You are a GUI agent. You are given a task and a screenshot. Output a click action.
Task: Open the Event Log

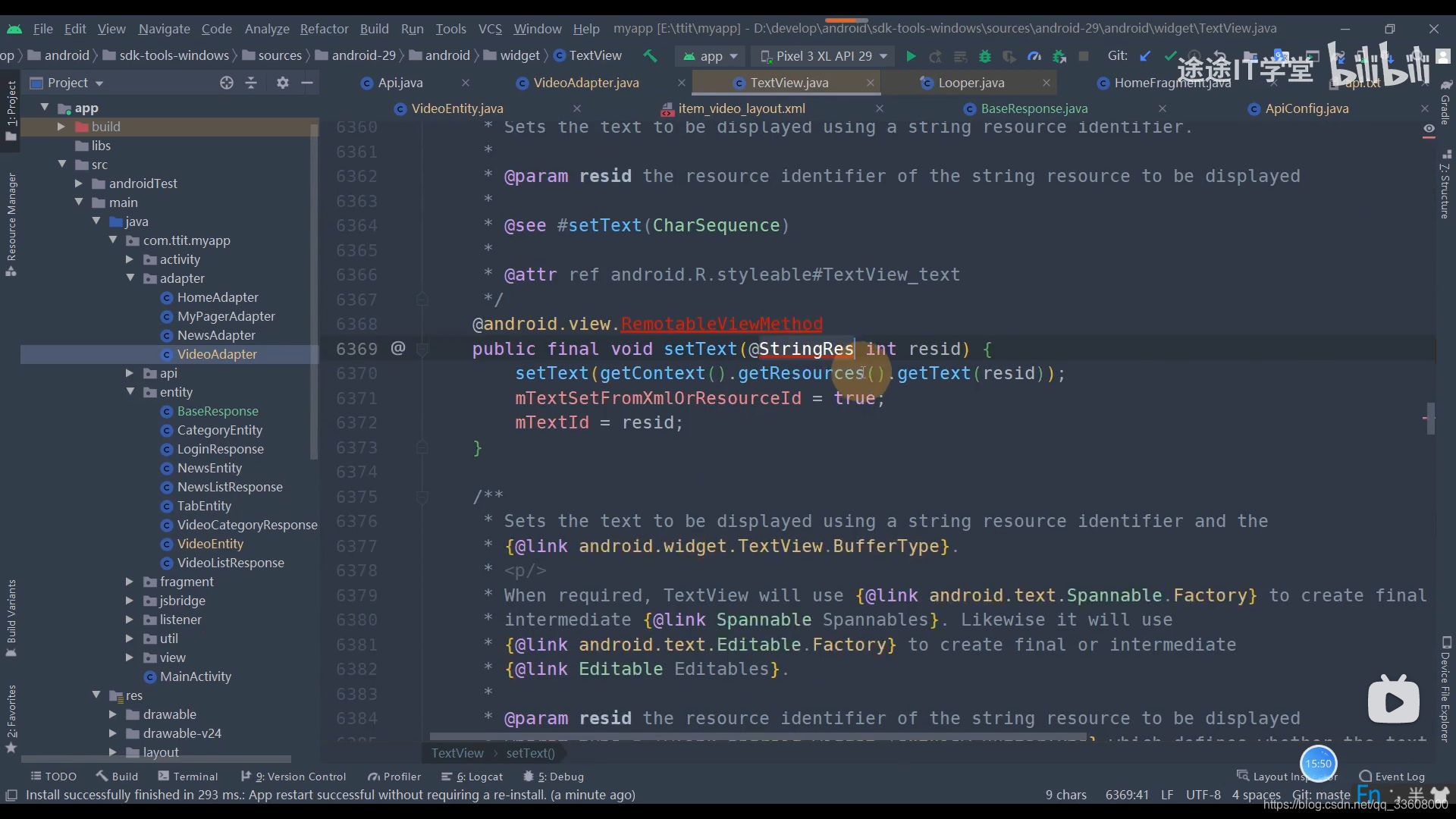click(1392, 777)
